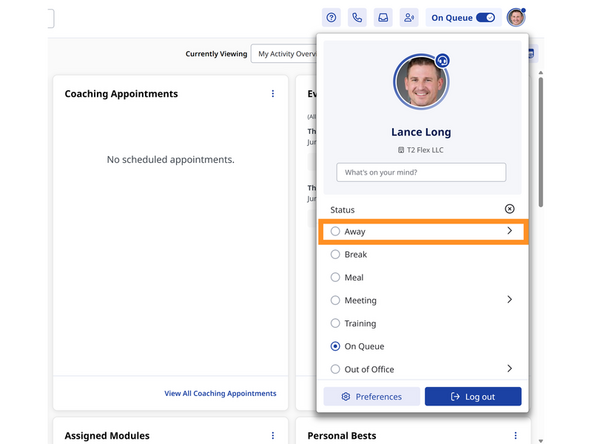Open Coaching Appointments three-dot menu

(273, 94)
